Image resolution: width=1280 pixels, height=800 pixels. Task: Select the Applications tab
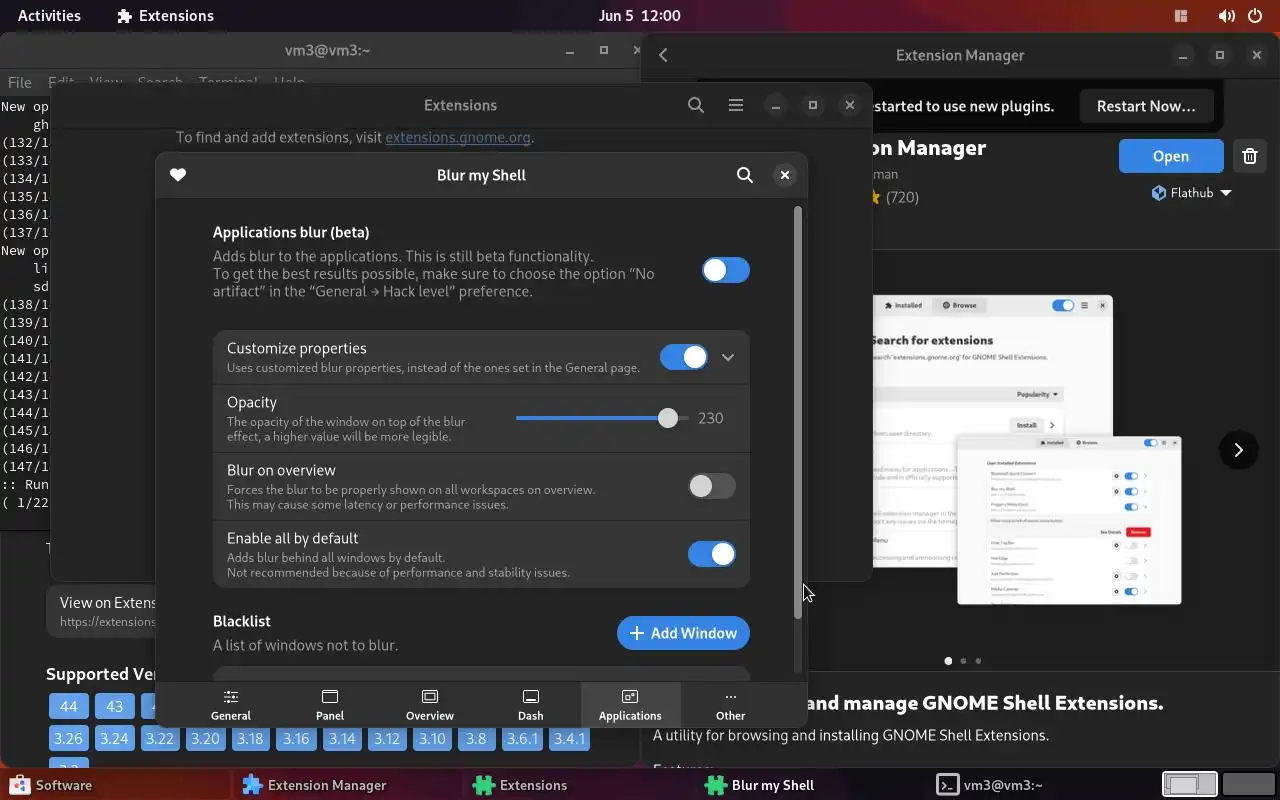click(x=630, y=705)
